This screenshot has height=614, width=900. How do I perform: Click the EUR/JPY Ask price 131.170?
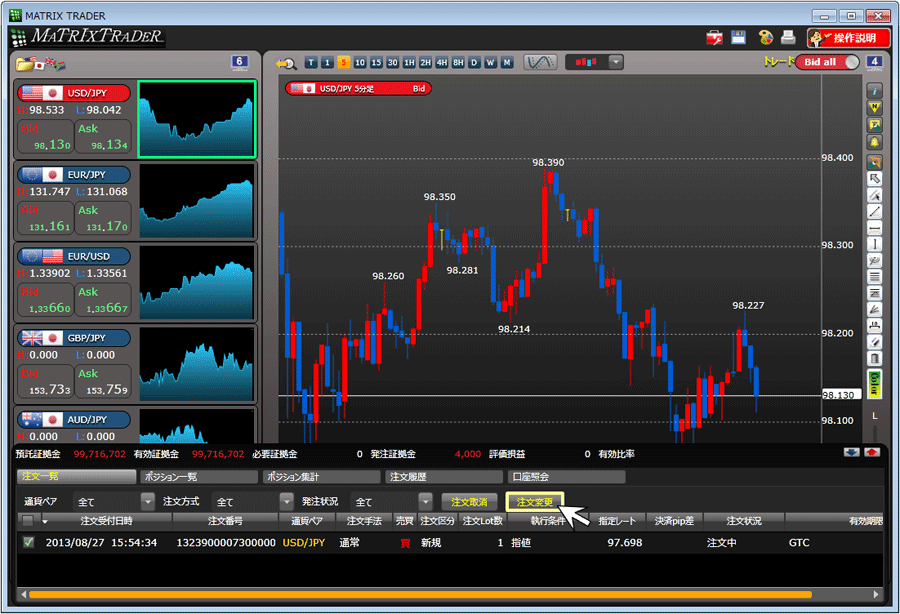click(103, 218)
